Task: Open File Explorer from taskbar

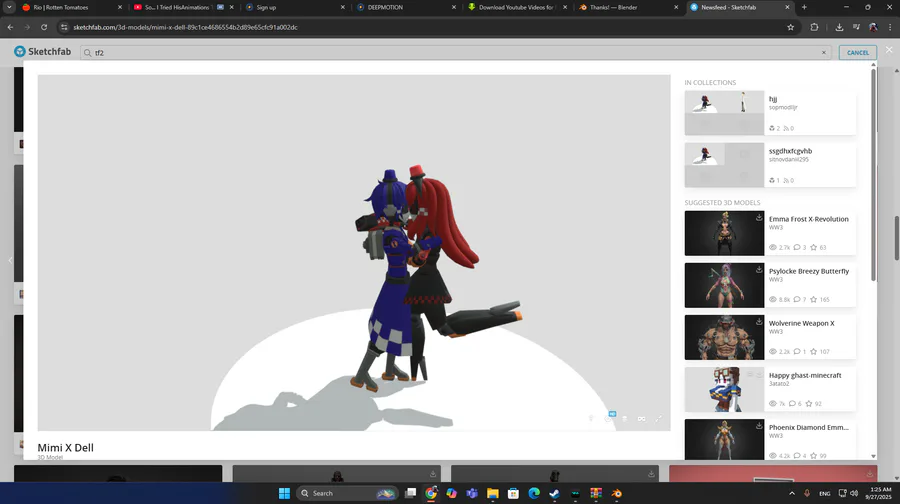Action: 492,493
